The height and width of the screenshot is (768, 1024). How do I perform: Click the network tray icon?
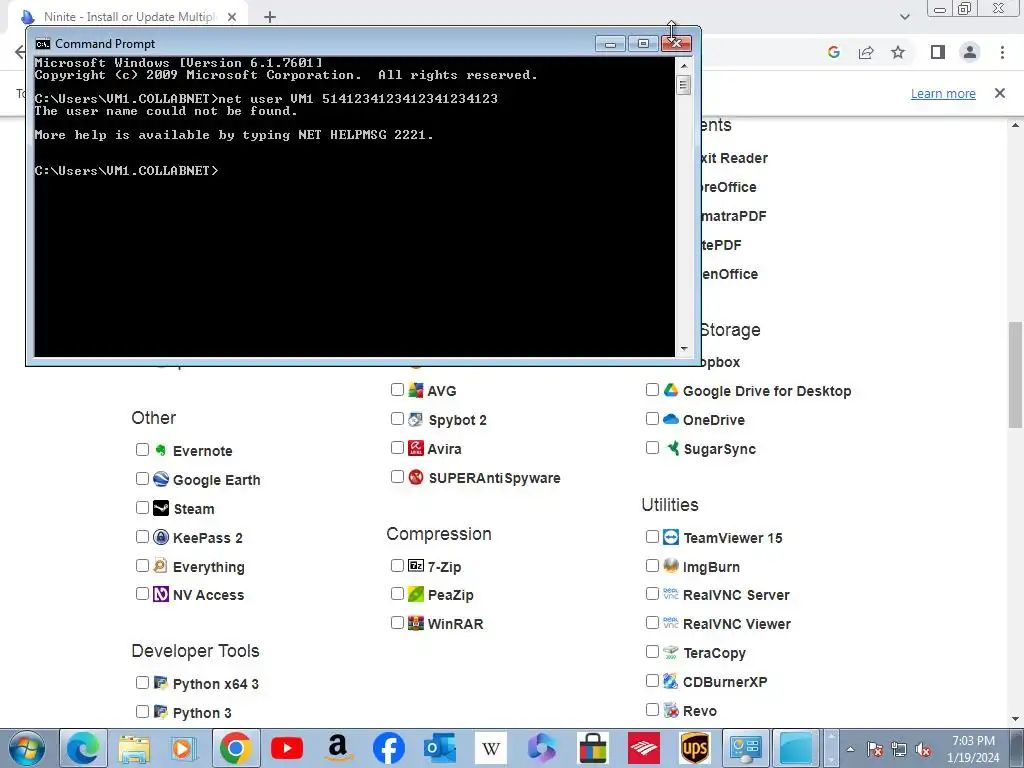pyautogui.click(x=899, y=750)
